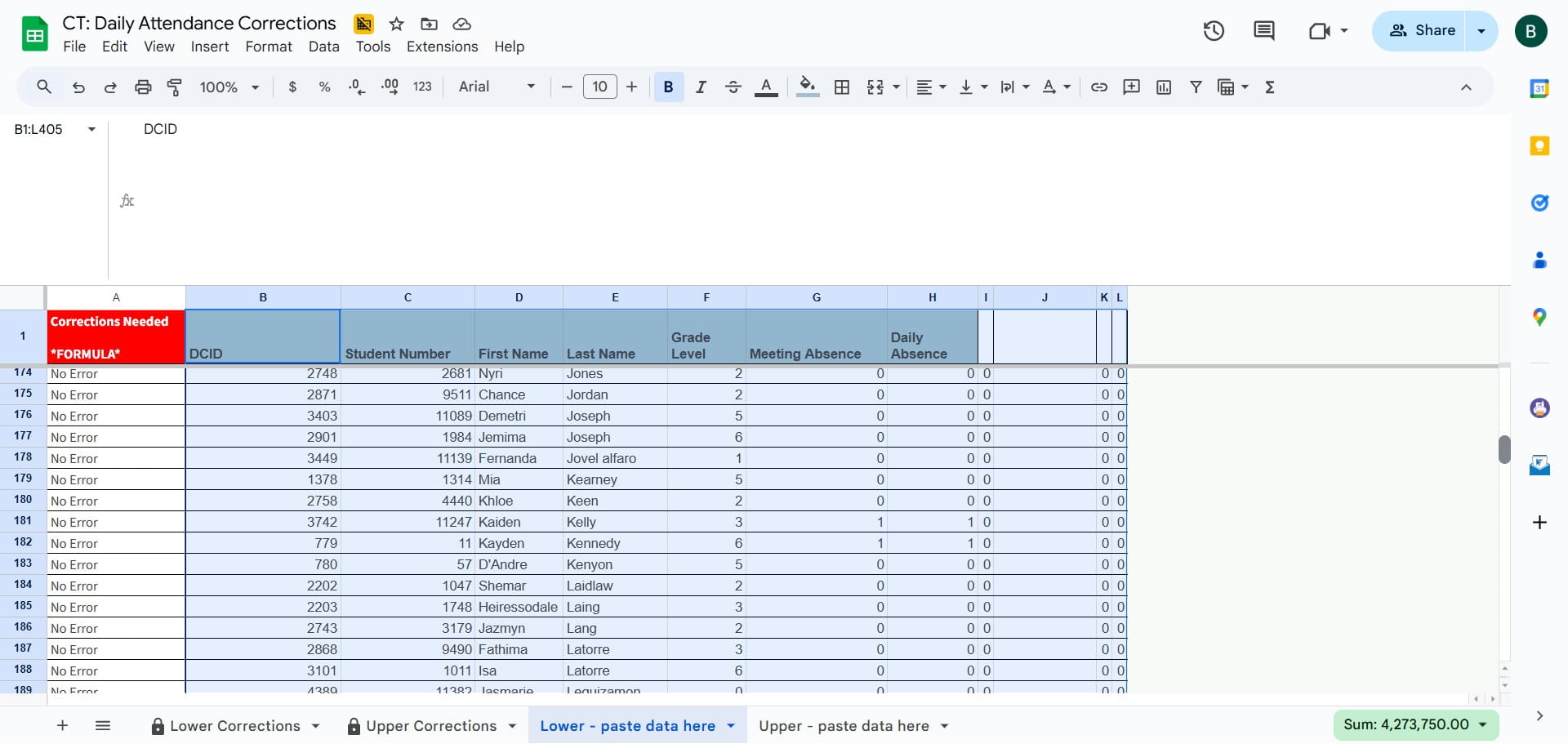Switch to Upper Corrections sheet tab
This screenshot has width=1568, height=744.
pyautogui.click(x=431, y=726)
